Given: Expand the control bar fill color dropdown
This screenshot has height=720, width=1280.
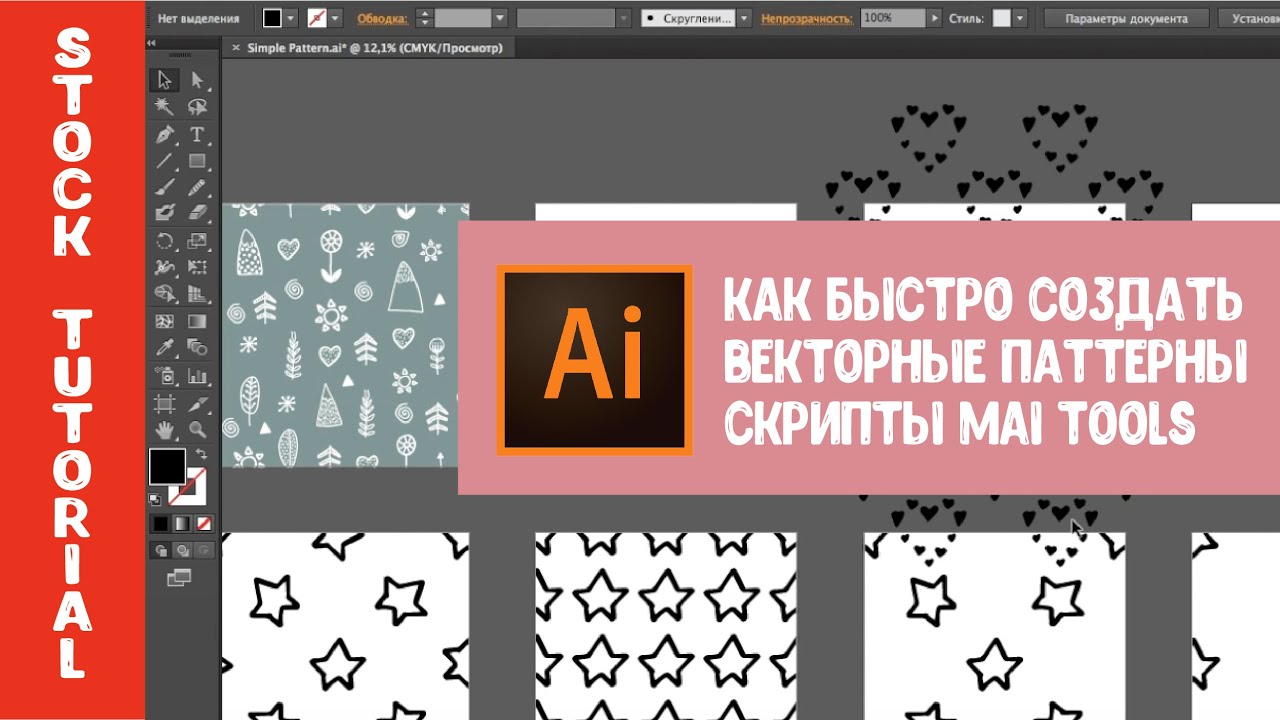Looking at the screenshot, I should tap(291, 18).
